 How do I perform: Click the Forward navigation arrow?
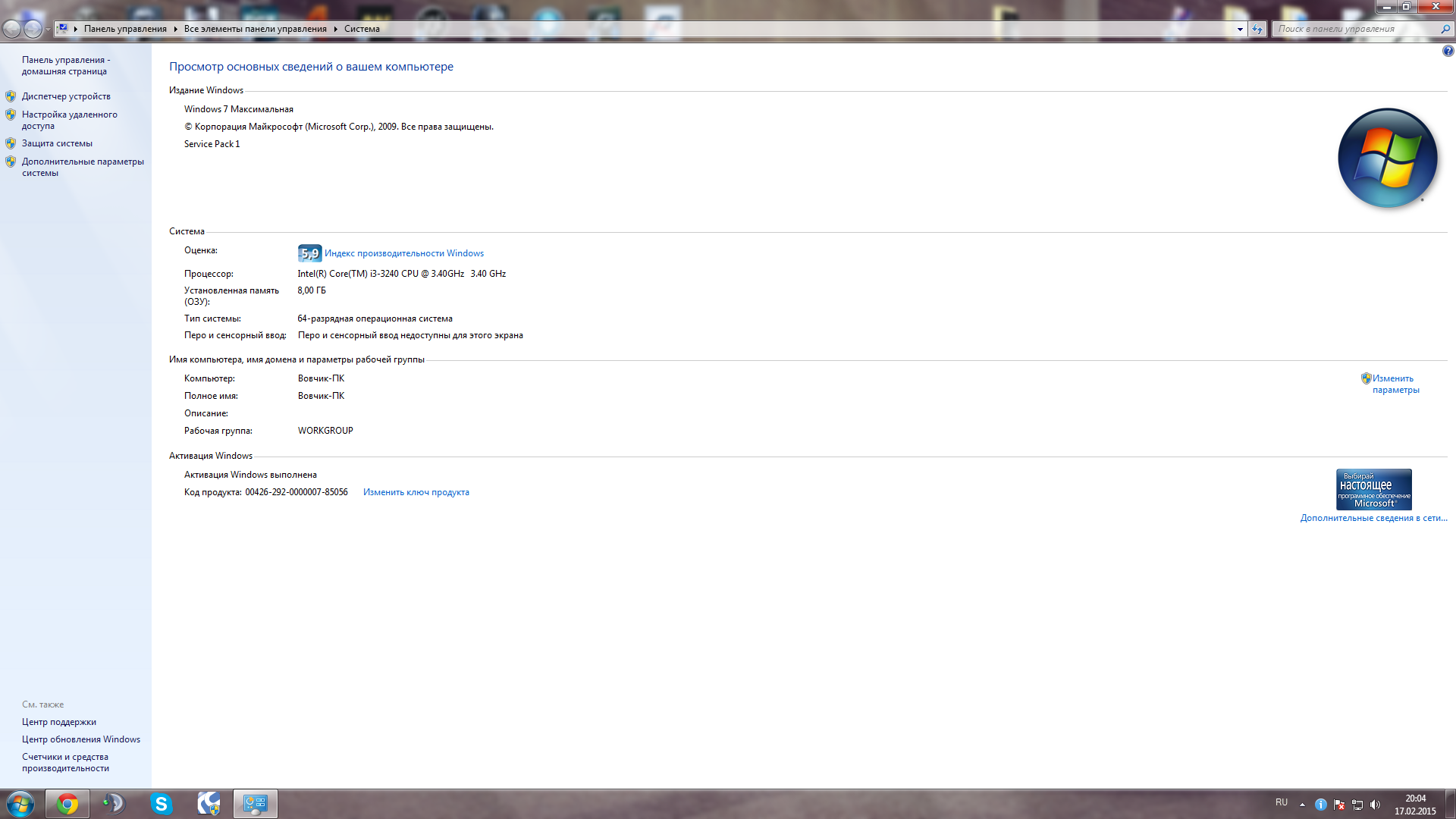click(33, 29)
